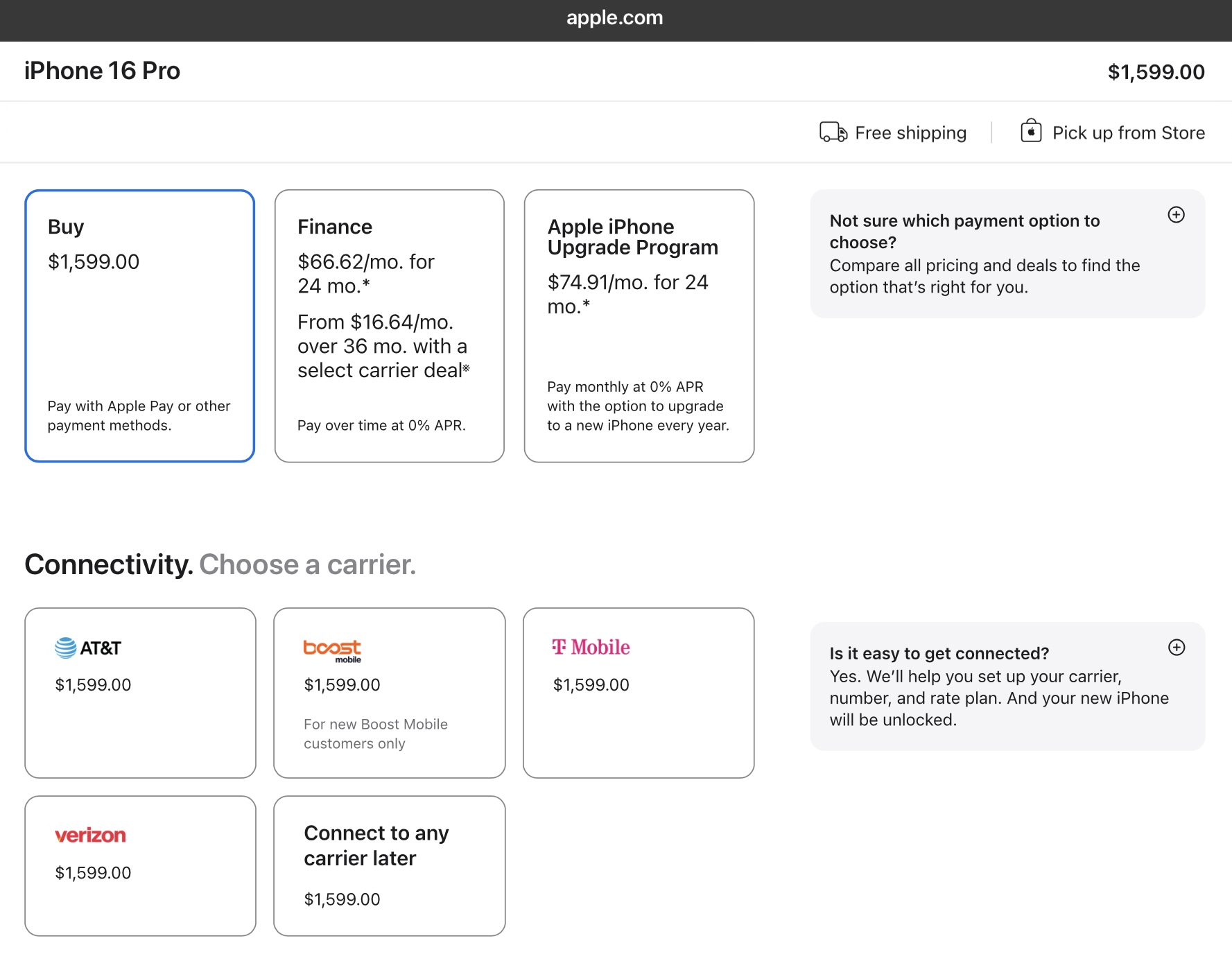The width and height of the screenshot is (1232, 961).
Task: Open Pick up from Store link
Action: (1128, 132)
